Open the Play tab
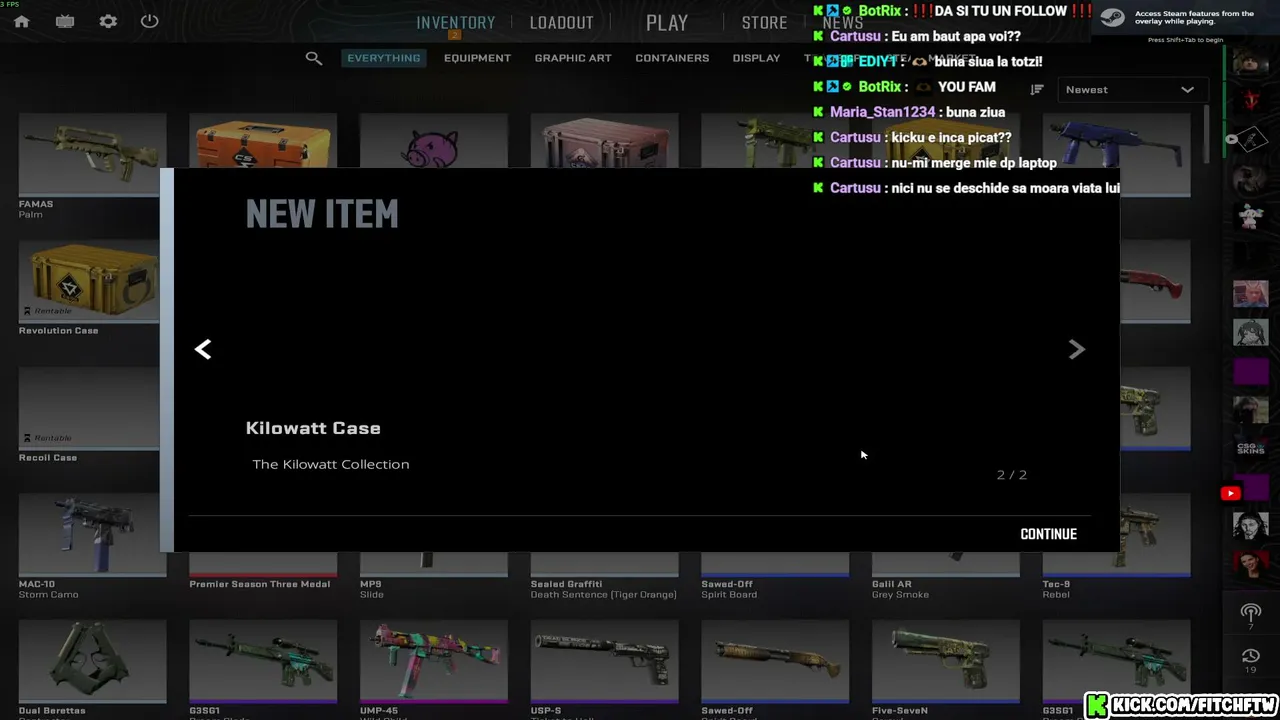Viewport: 1280px width, 720px height. [x=667, y=22]
